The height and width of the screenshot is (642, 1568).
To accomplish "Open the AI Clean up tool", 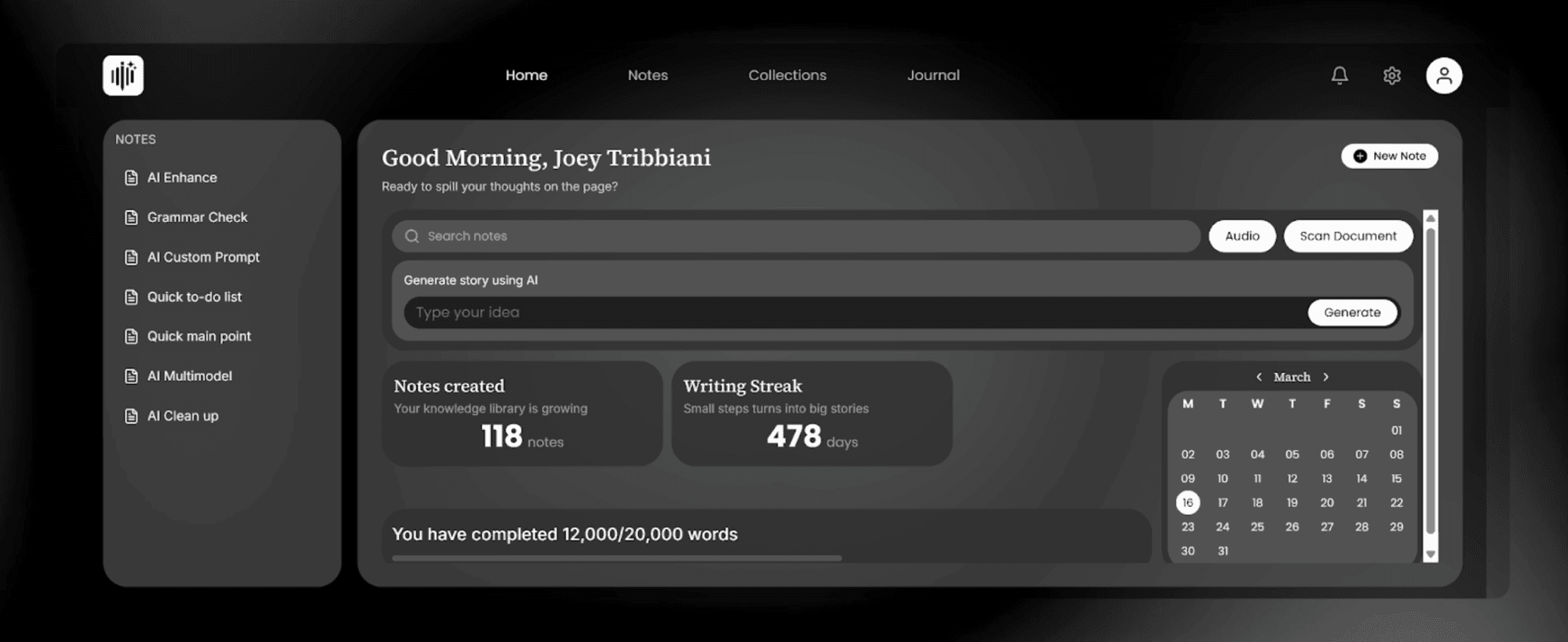I will coord(182,416).
